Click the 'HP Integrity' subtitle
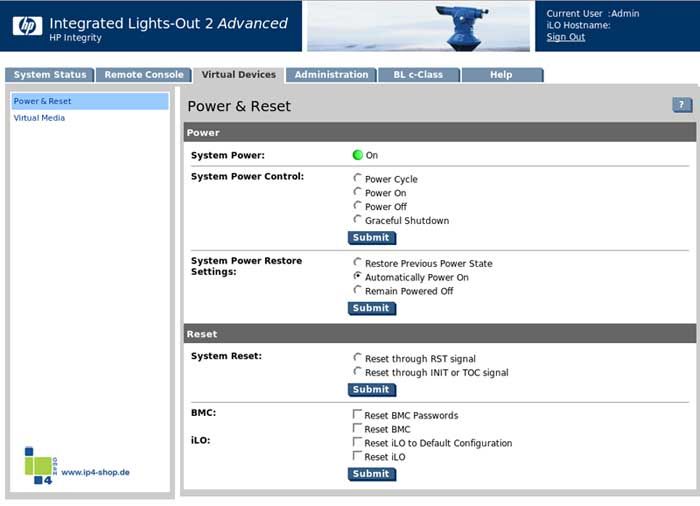 pyautogui.click(x=75, y=38)
